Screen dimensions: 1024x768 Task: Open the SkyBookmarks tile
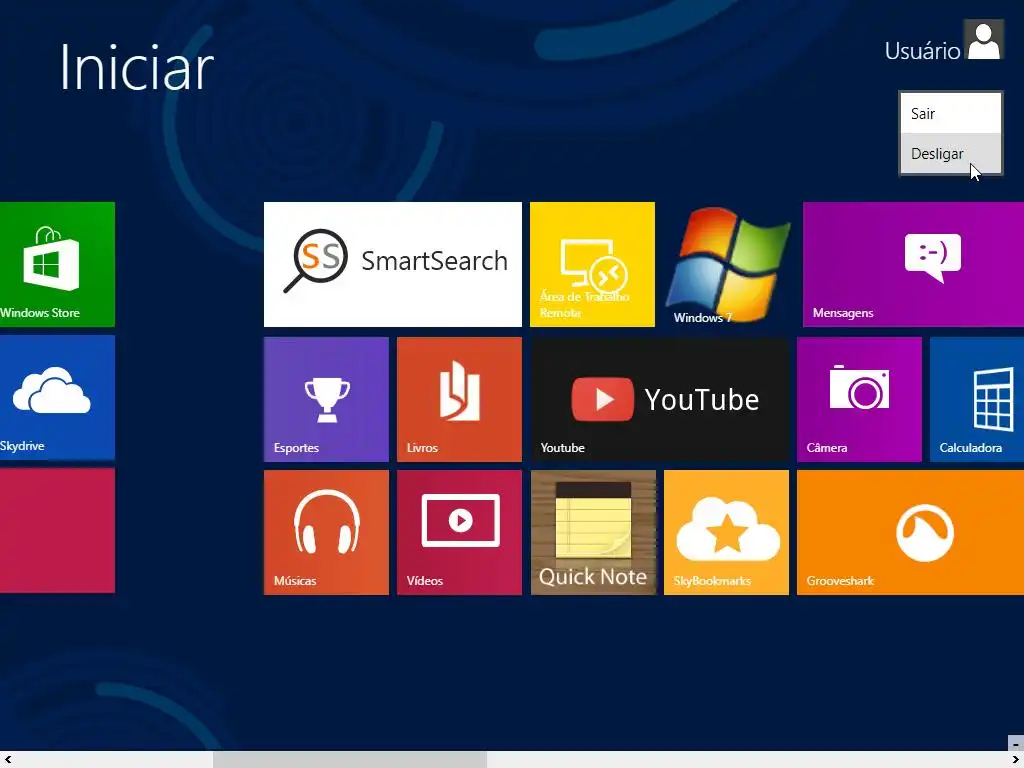726,533
